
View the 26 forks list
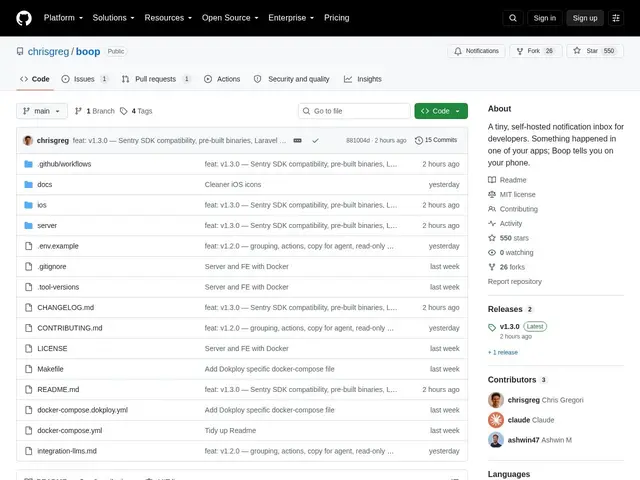tap(507, 267)
